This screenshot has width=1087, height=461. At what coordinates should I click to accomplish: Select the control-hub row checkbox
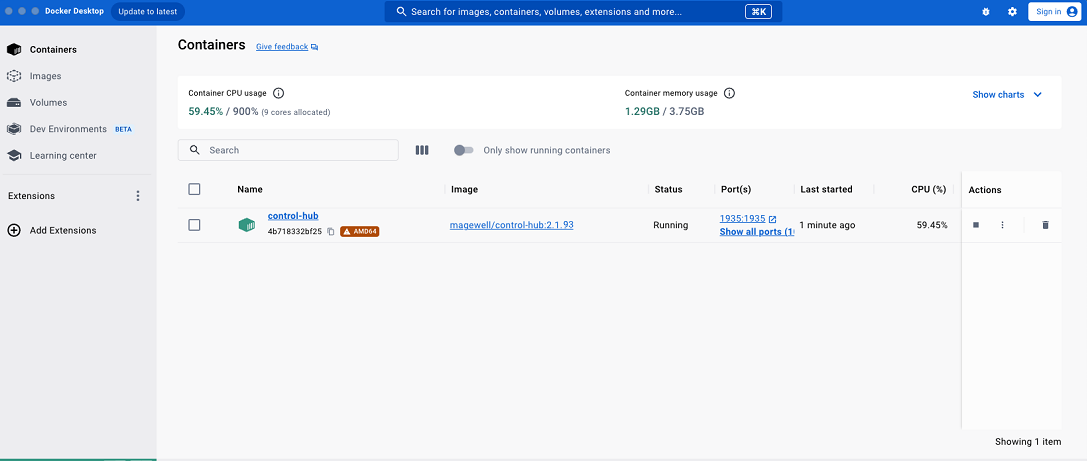[x=194, y=225]
